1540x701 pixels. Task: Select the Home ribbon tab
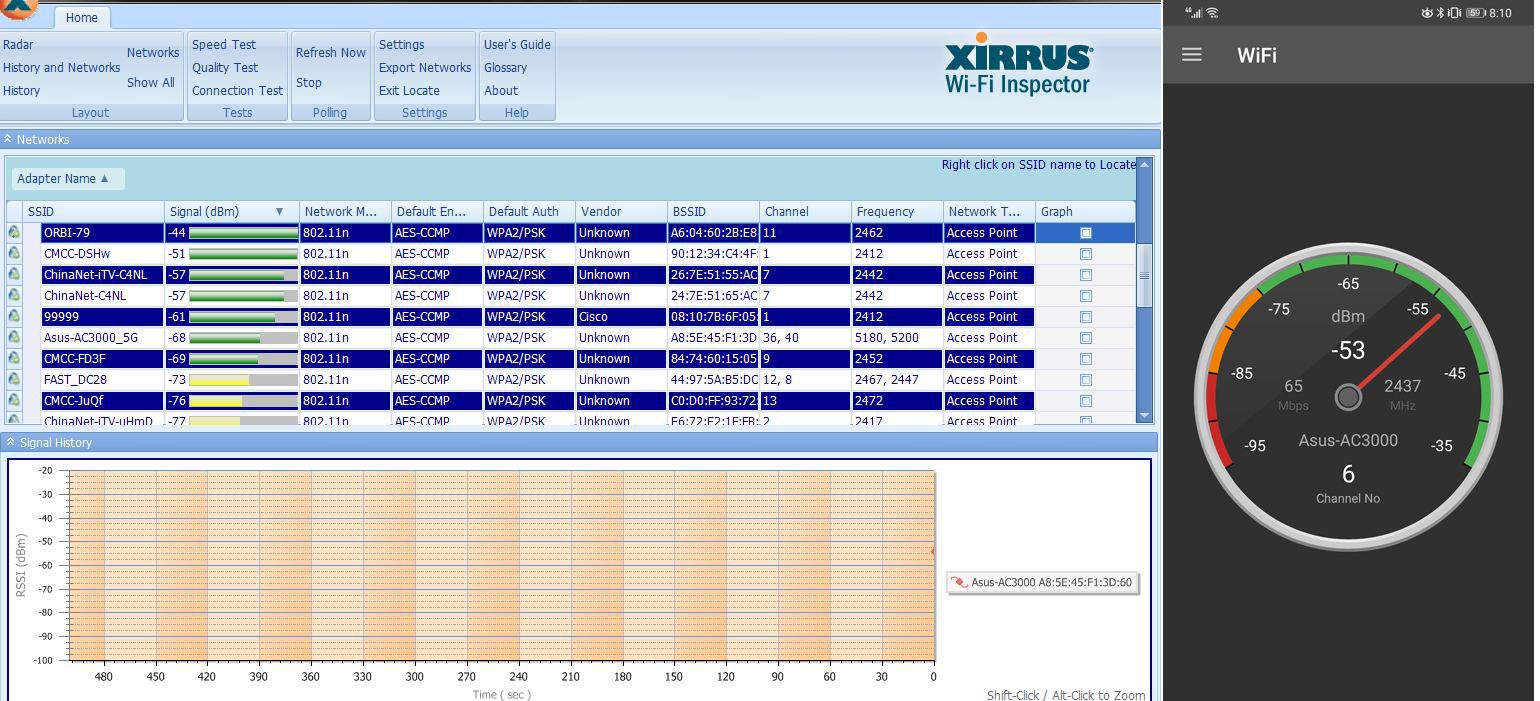(x=81, y=17)
